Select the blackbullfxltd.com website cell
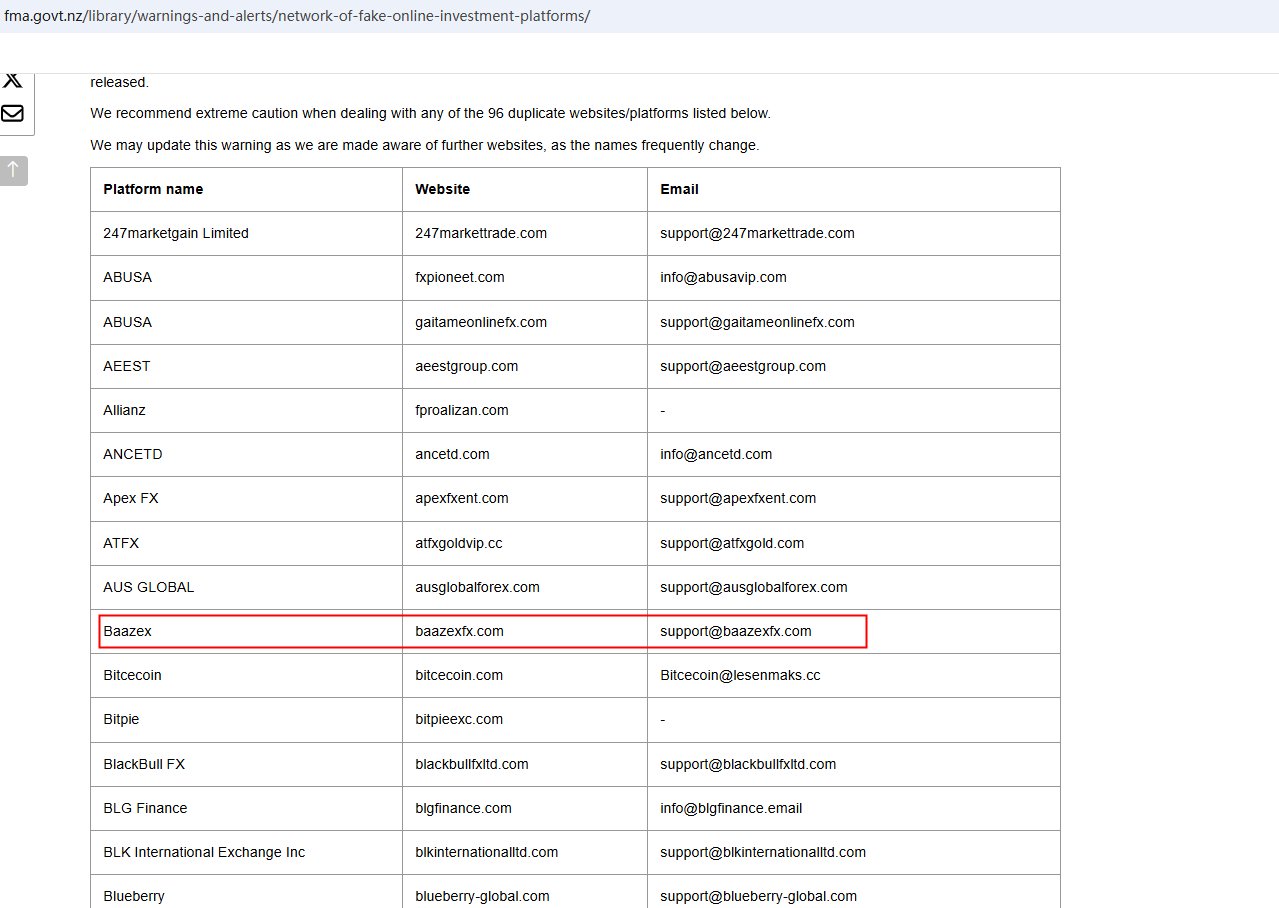The width and height of the screenshot is (1279, 908). (471, 764)
